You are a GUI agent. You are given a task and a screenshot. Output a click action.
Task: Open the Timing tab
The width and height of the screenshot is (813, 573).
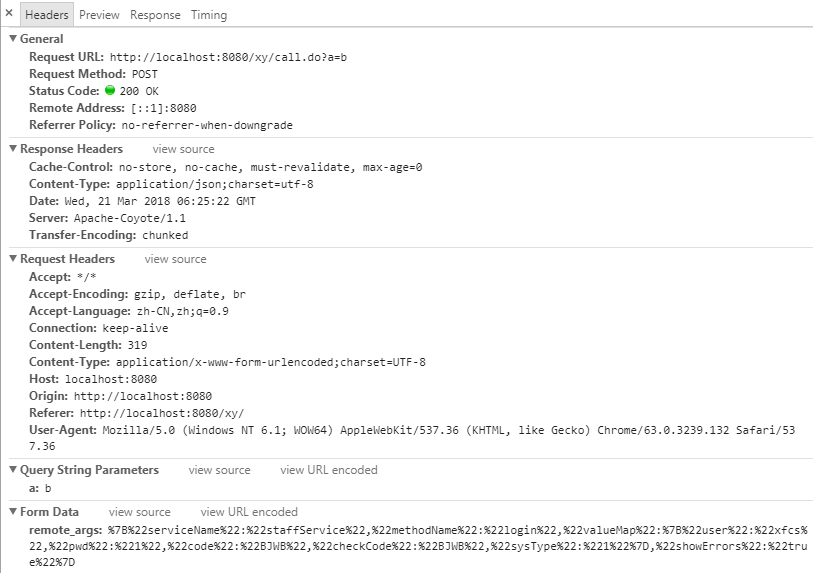point(209,15)
